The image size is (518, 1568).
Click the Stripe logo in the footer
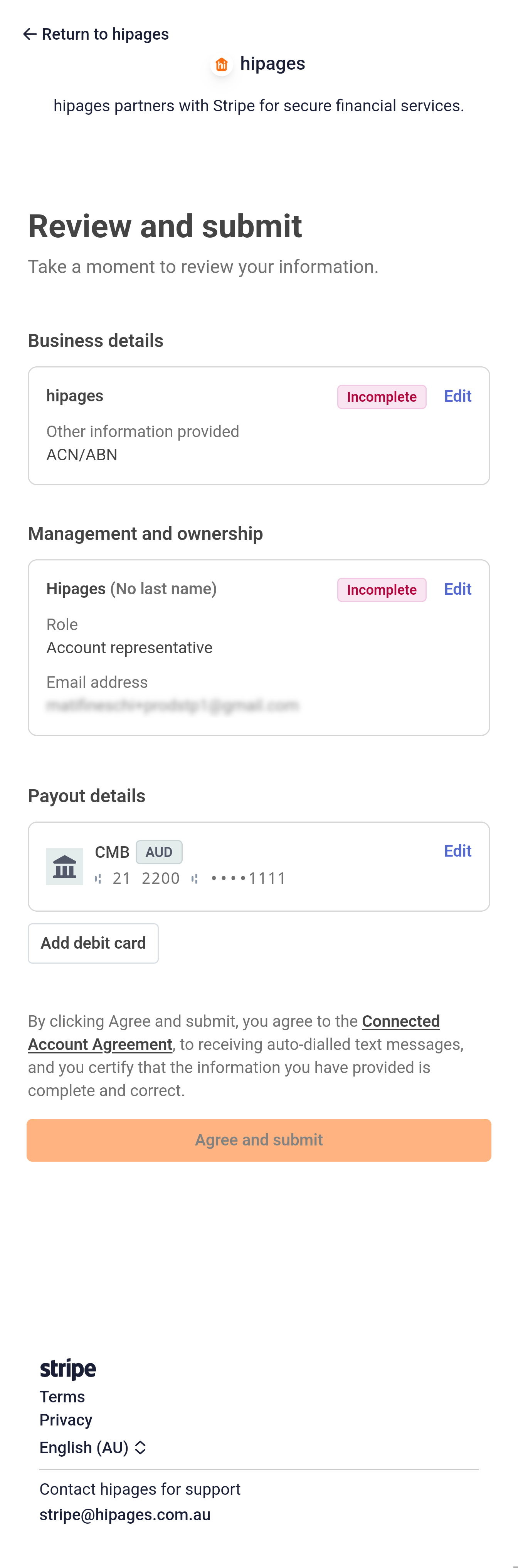[x=68, y=1369]
